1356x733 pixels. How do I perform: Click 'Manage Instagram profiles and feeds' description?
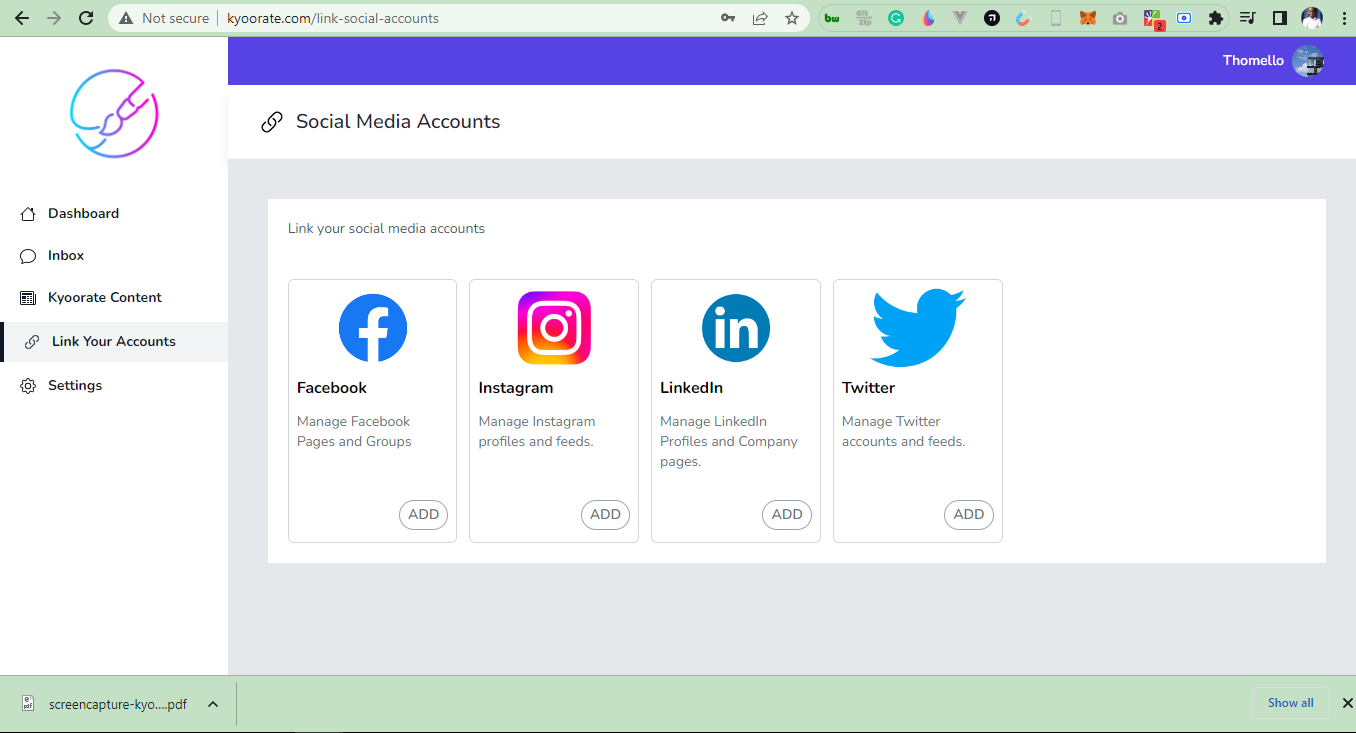tap(537, 432)
